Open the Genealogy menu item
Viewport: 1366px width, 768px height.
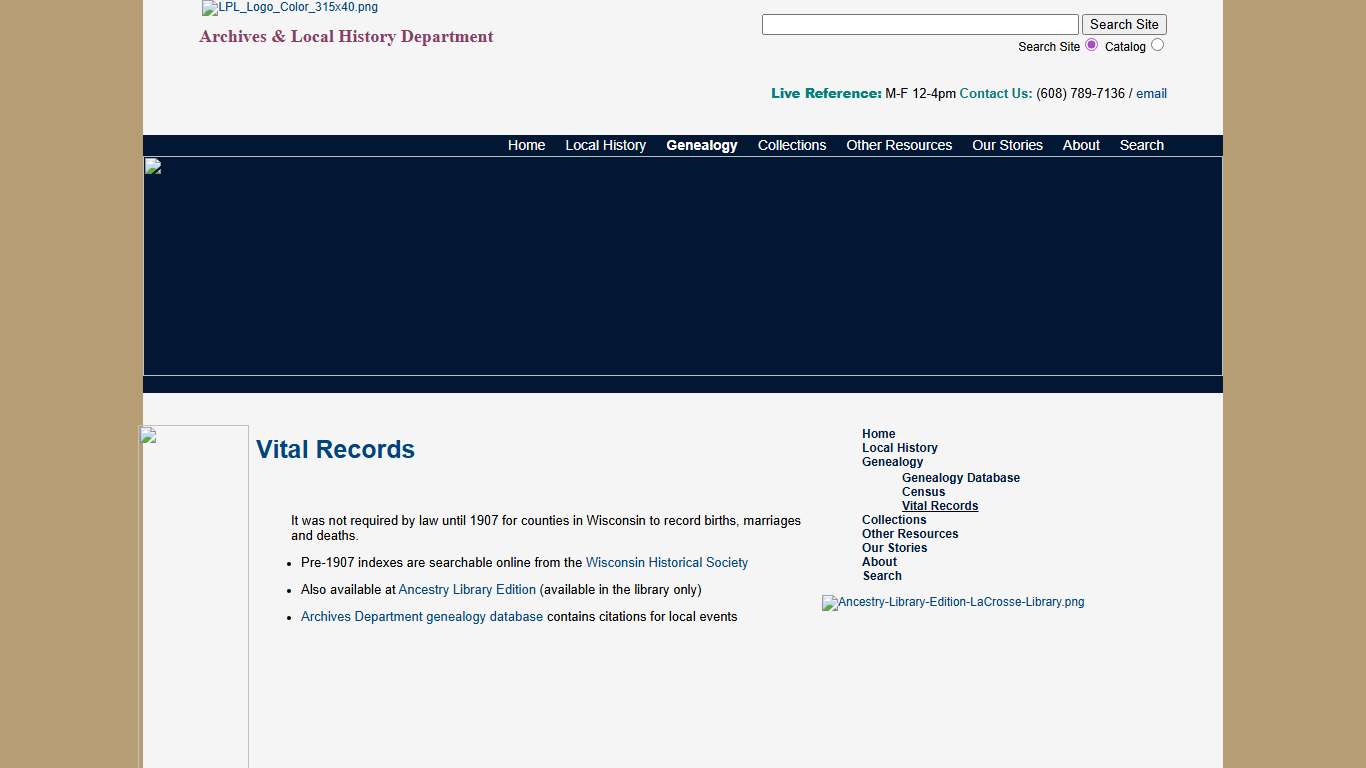701,145
